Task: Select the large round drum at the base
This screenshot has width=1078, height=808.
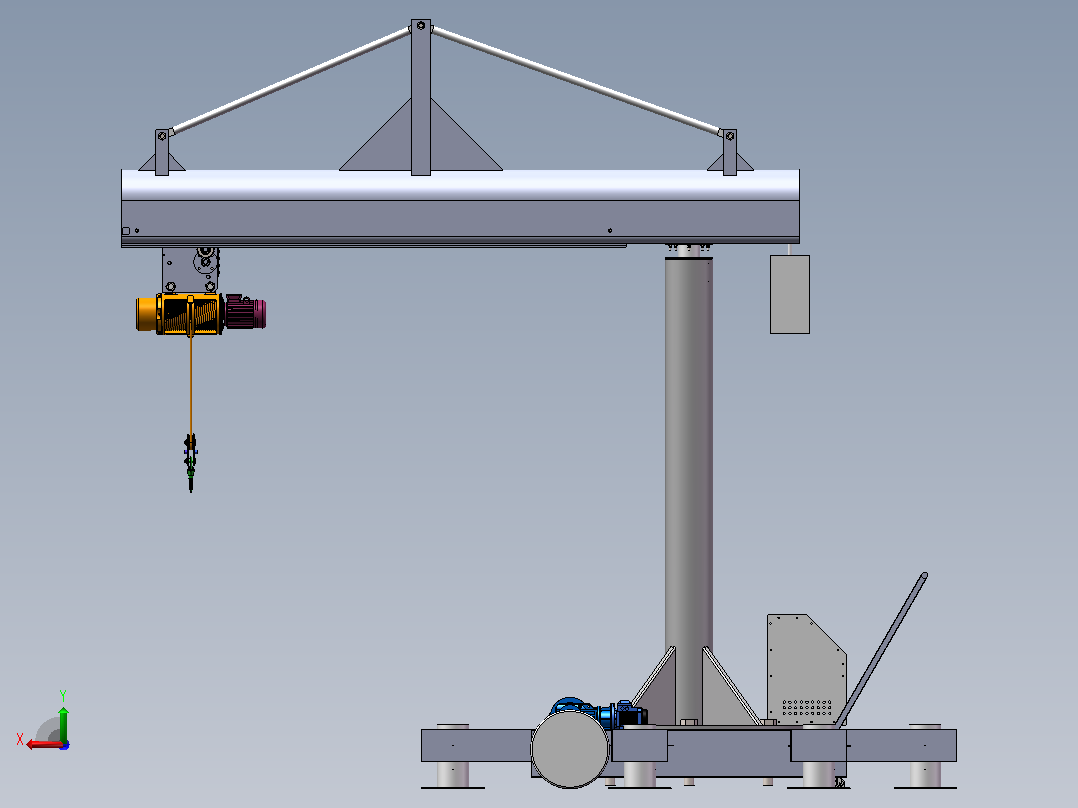Action: point(570,750)
